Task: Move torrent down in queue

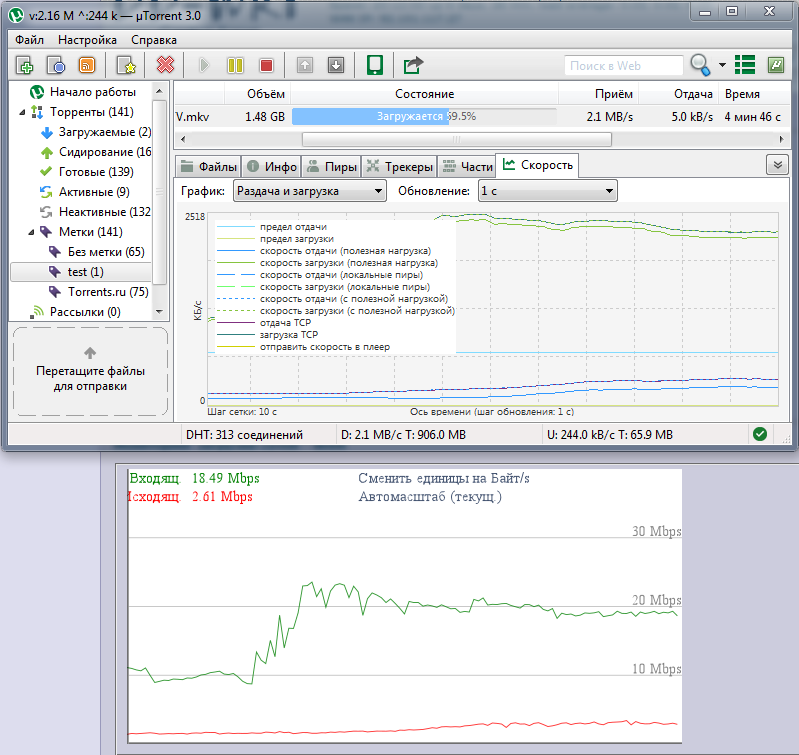Action: (336, 65)
